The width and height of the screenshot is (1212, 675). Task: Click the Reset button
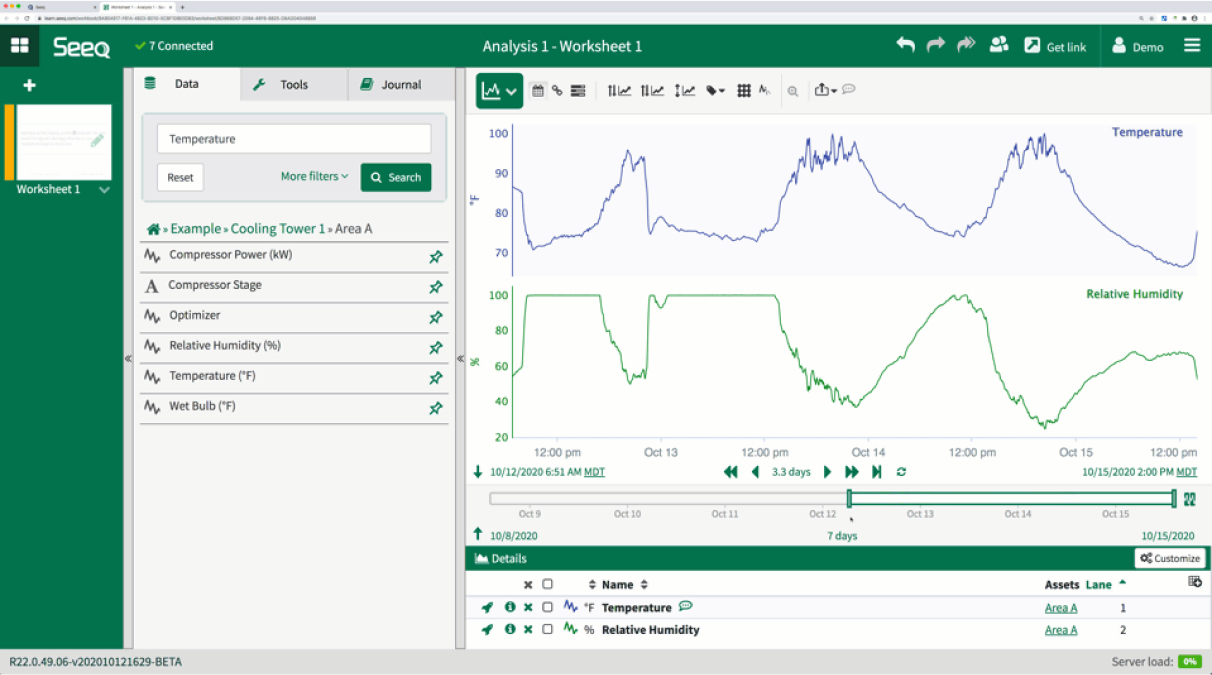click(x=180, y=177)
